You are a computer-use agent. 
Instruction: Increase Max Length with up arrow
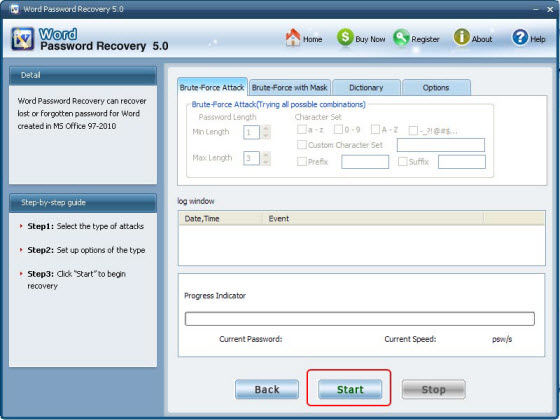[x=266, y=155]
